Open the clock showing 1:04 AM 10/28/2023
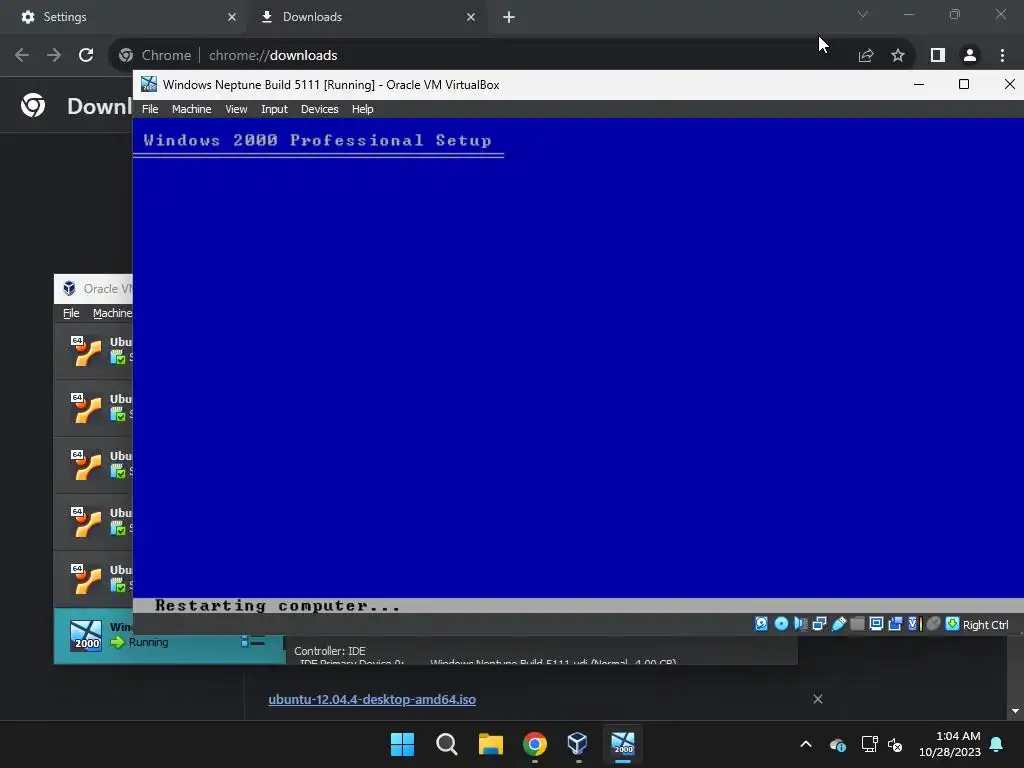 [950, 744]
